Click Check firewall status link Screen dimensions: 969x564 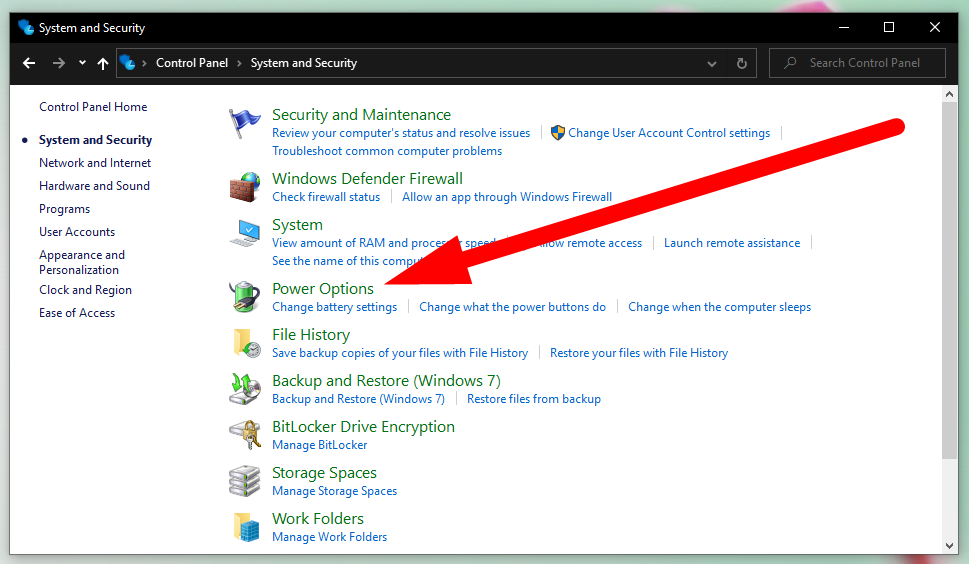coord(326,196)
